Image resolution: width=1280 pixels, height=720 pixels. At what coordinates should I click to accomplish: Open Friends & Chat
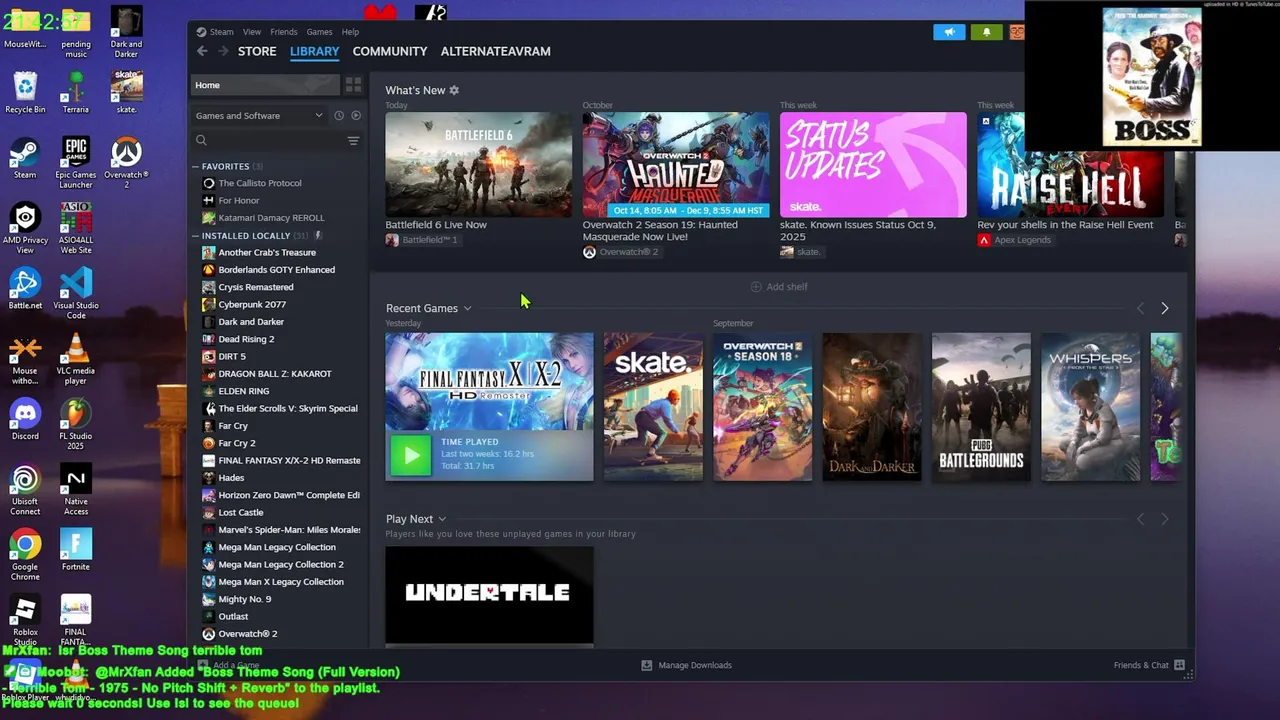[x=1149, y=665]
